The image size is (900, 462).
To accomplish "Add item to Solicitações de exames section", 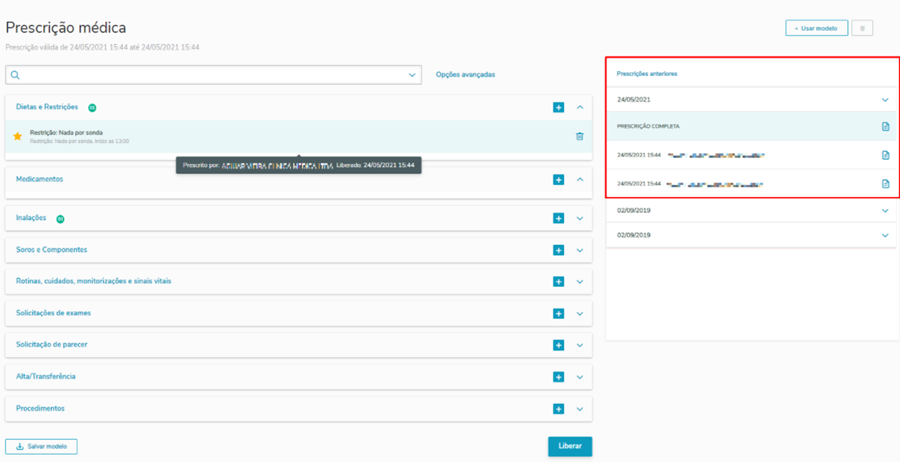I will [x=558, y=313].
